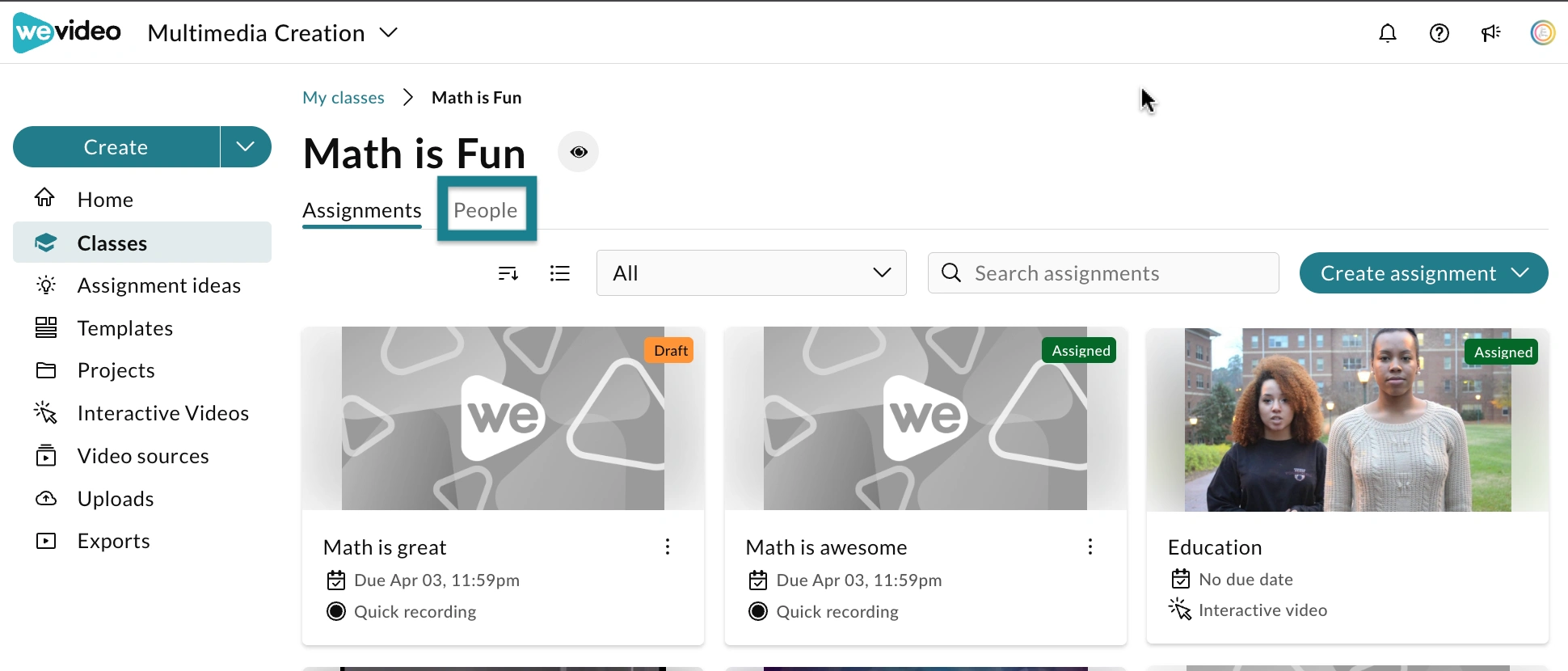Click the Templates grid icon
Screen dimensions: 1568x671
[x=46, y=327]
